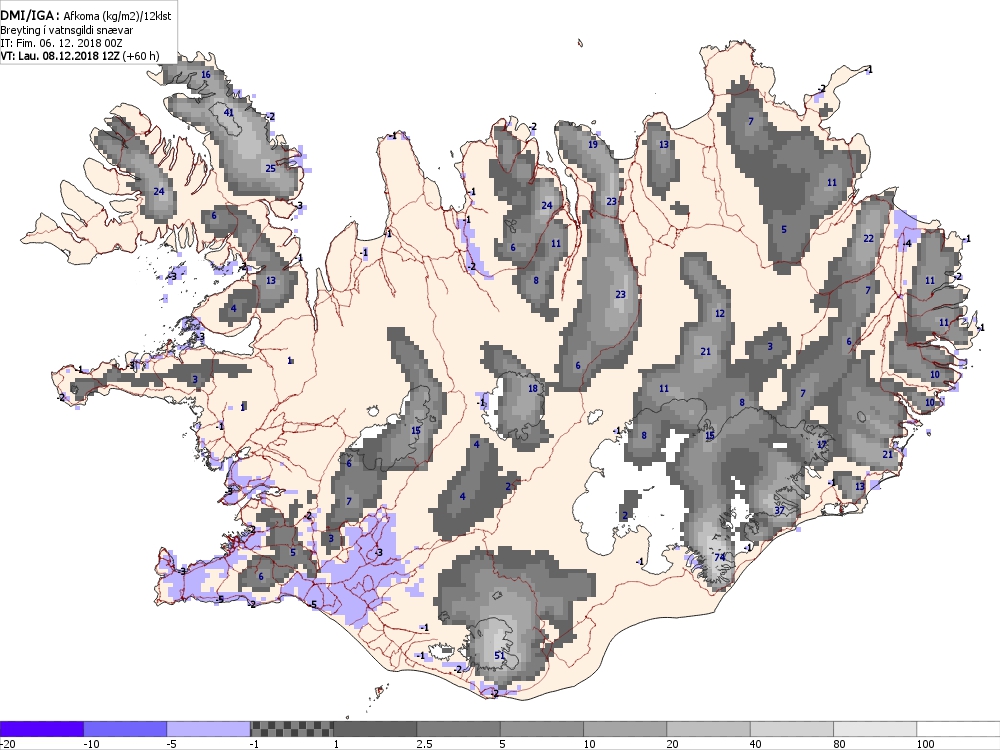Viewport: 1000px width, 750px height.
Task: Click the map value '19' in the north
Action: point(593,144)
